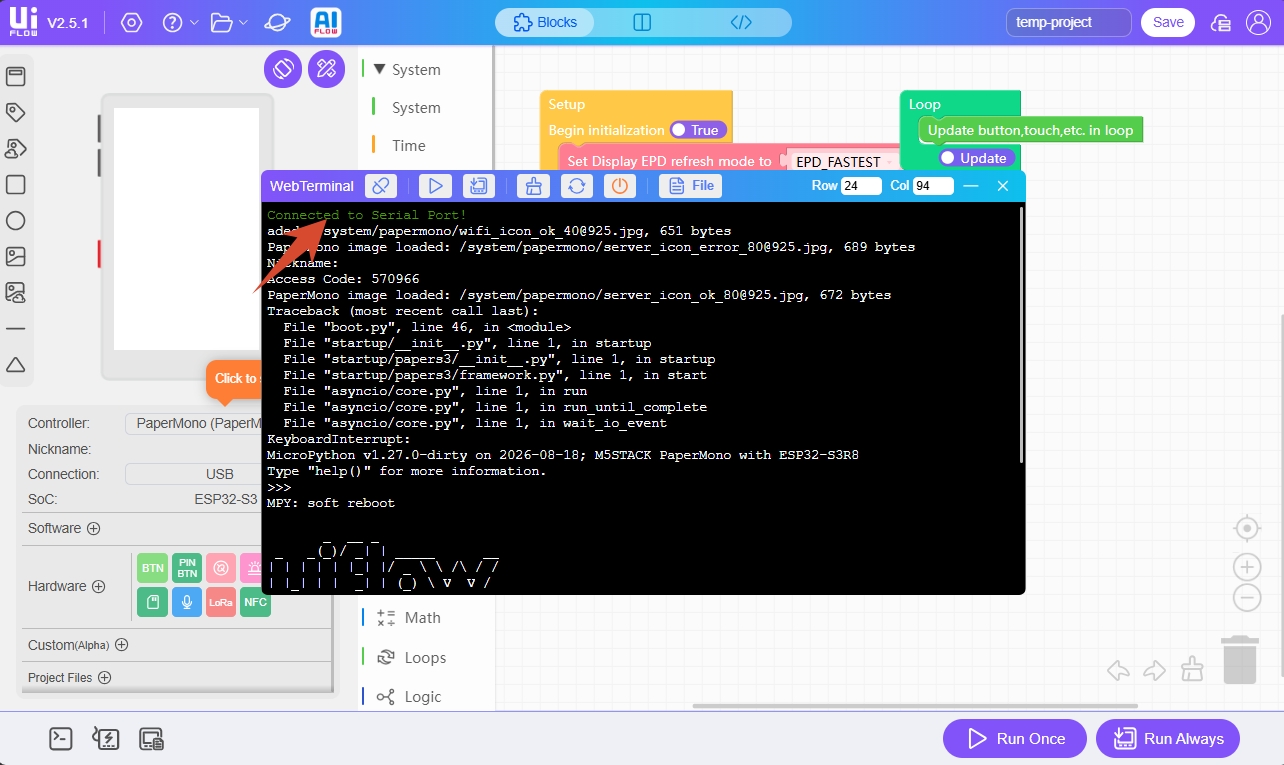The width and height of the screenshot is (1284, 765).
Task: Save the current project
Action: 1168,22
